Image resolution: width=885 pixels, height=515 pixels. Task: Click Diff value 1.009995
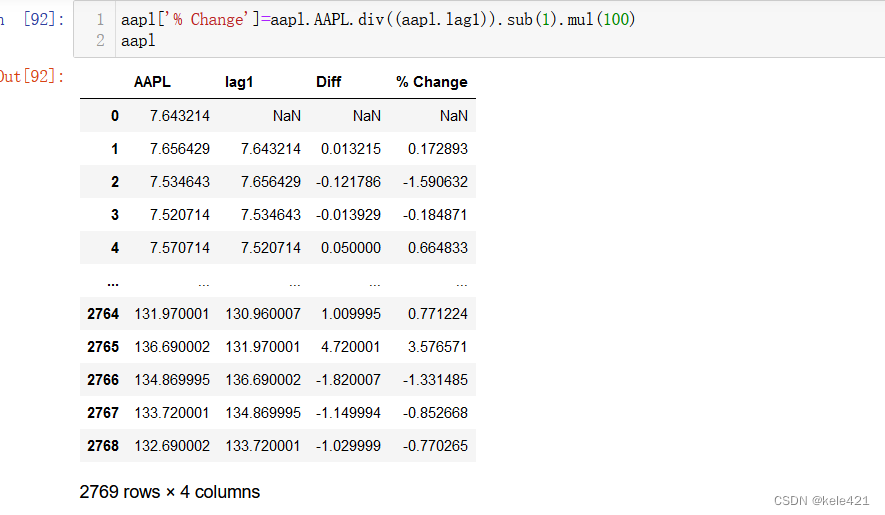351,314
